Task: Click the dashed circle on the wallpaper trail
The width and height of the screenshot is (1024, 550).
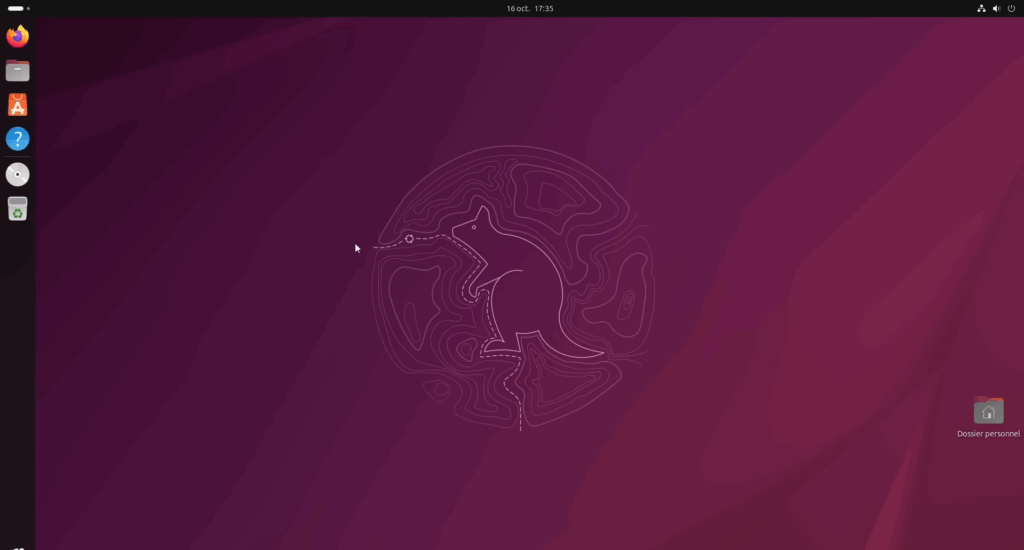Action: click(x=409, y=239)
